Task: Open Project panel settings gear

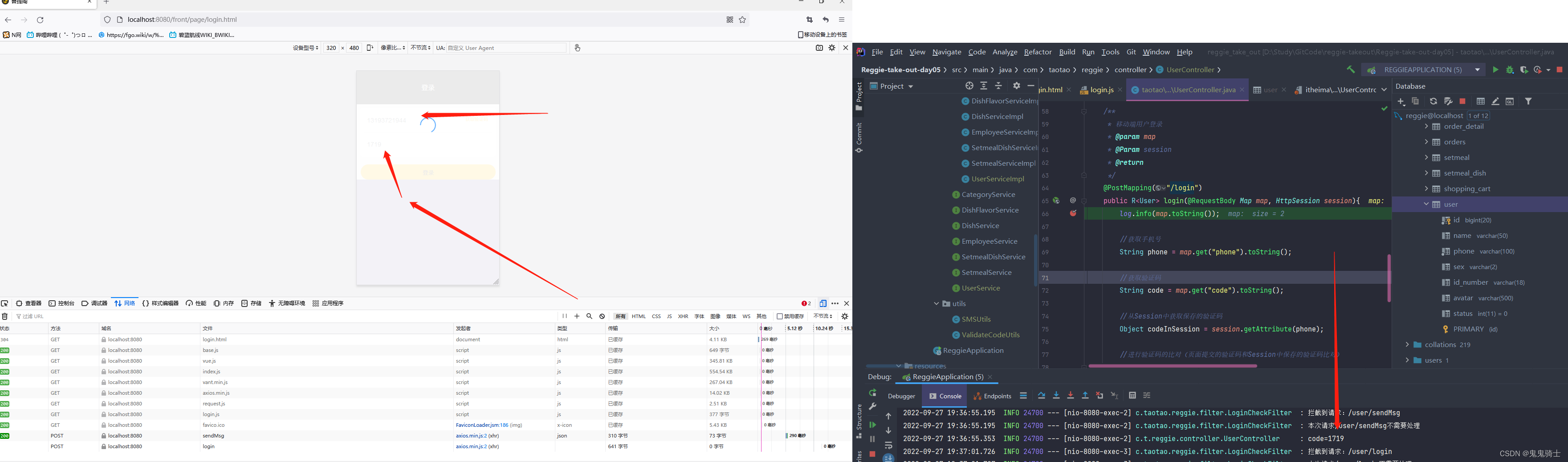Action: 1016,86
